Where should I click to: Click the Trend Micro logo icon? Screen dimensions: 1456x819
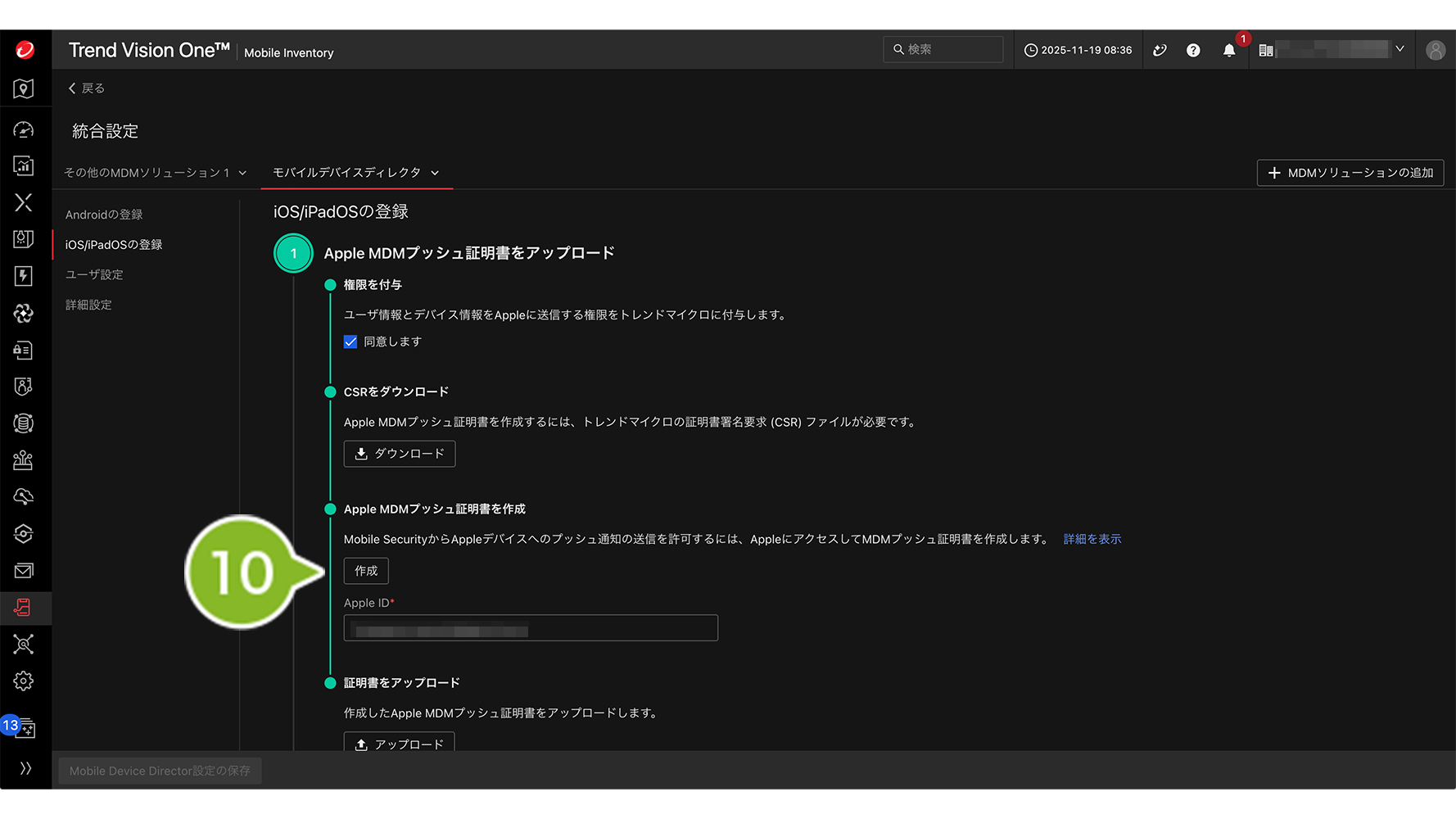[x=25, y=50]
